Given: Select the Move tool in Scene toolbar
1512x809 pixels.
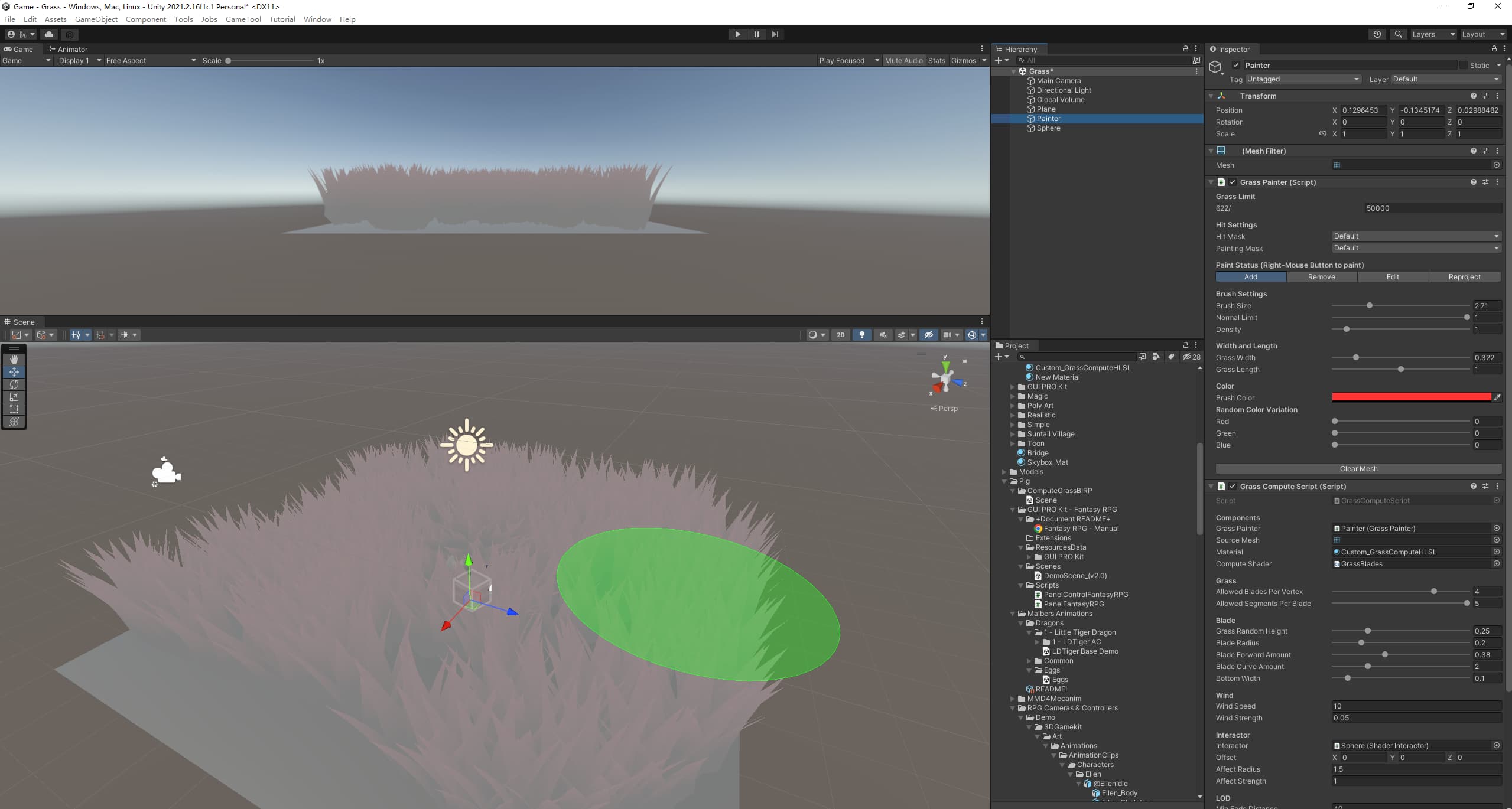Looking at the screenshot, I should [x=14, y=371].
